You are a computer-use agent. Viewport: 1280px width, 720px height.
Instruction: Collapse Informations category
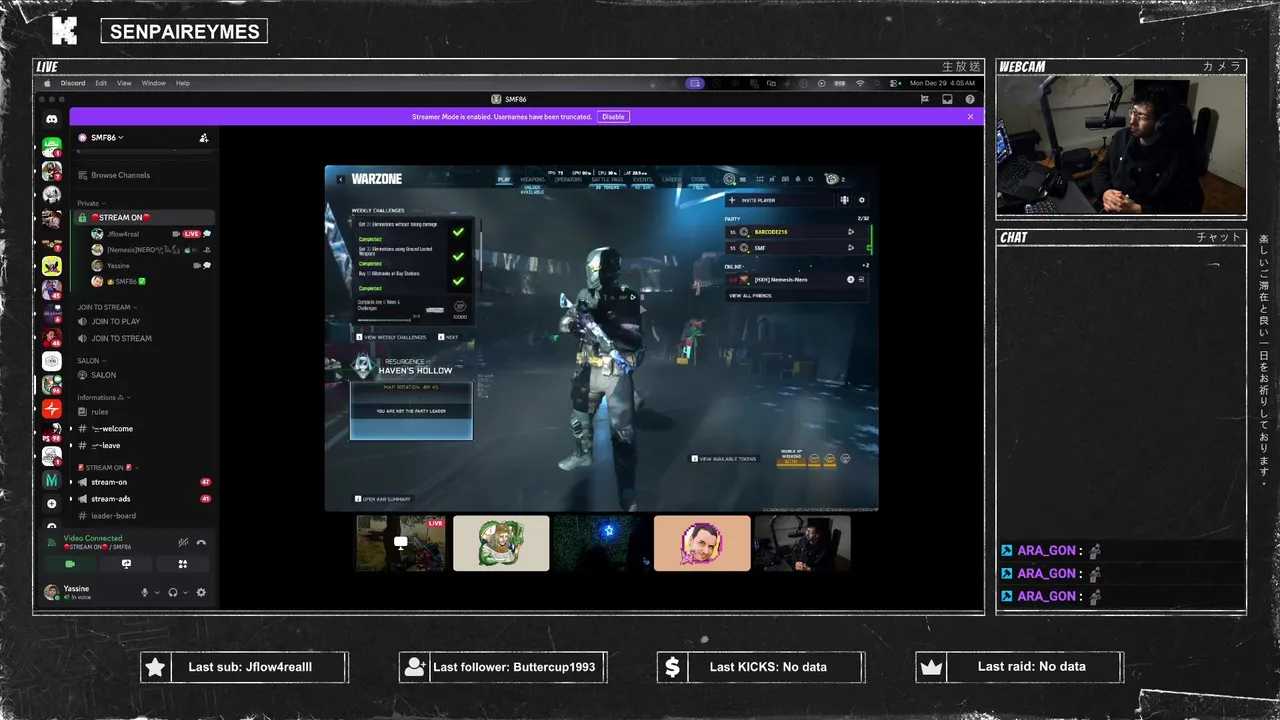pyautogui.click(x=104, y=397)
